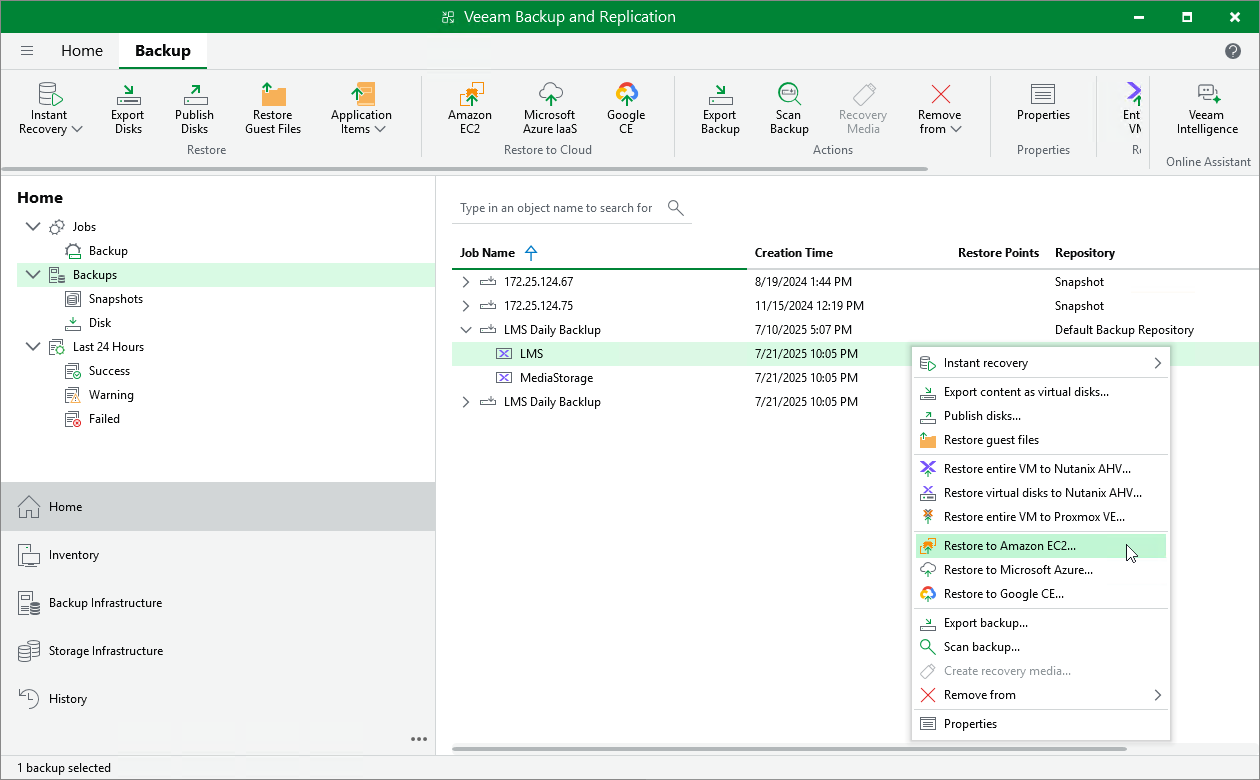This screenshot has width=1260, height=780.
Task: Open the Instant Recovery tool on ribbon
Action: pos(48,106)
